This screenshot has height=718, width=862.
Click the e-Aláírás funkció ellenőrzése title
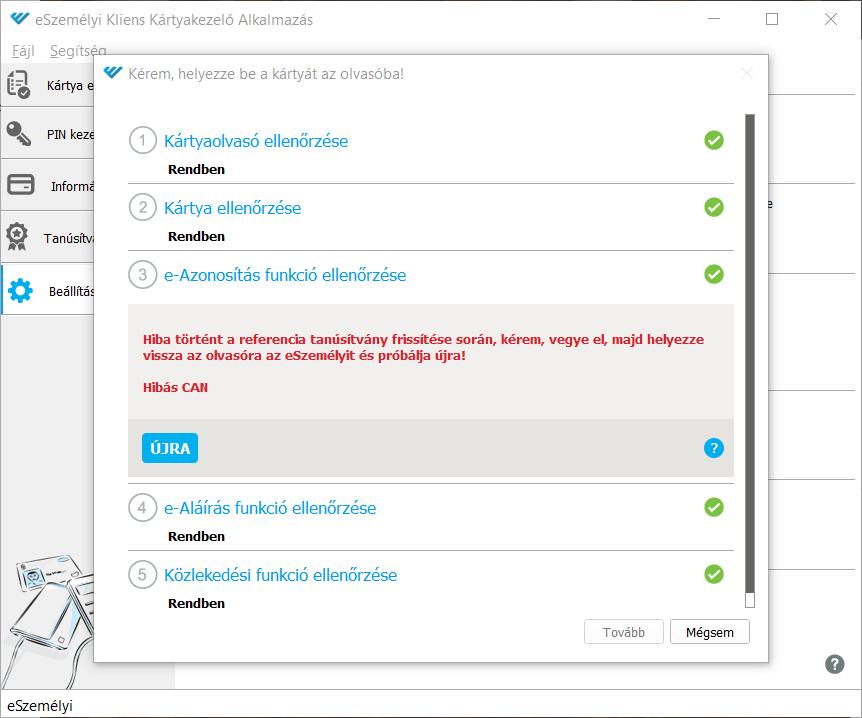click(270, 508)
